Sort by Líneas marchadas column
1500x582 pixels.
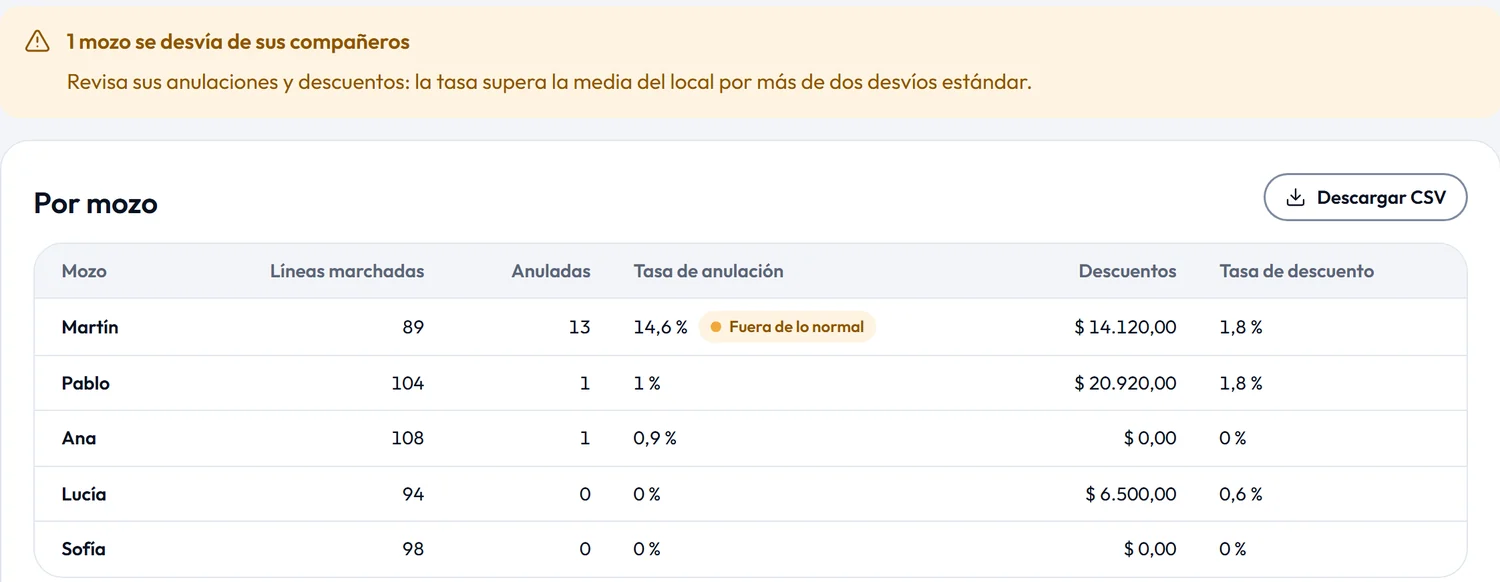click(x=347, y=271)
